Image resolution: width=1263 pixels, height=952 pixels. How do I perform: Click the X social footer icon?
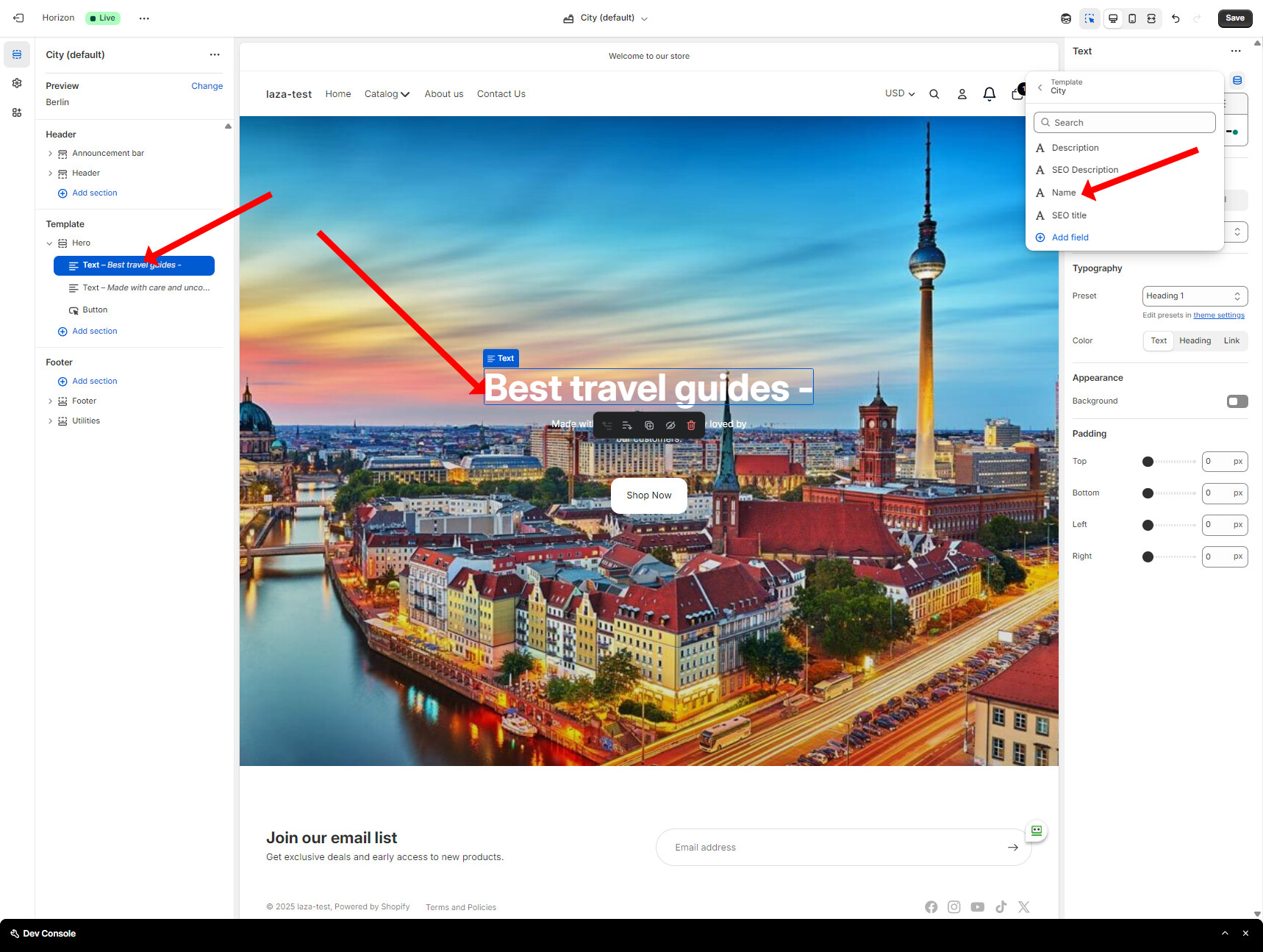click(x=1024, y=907)
